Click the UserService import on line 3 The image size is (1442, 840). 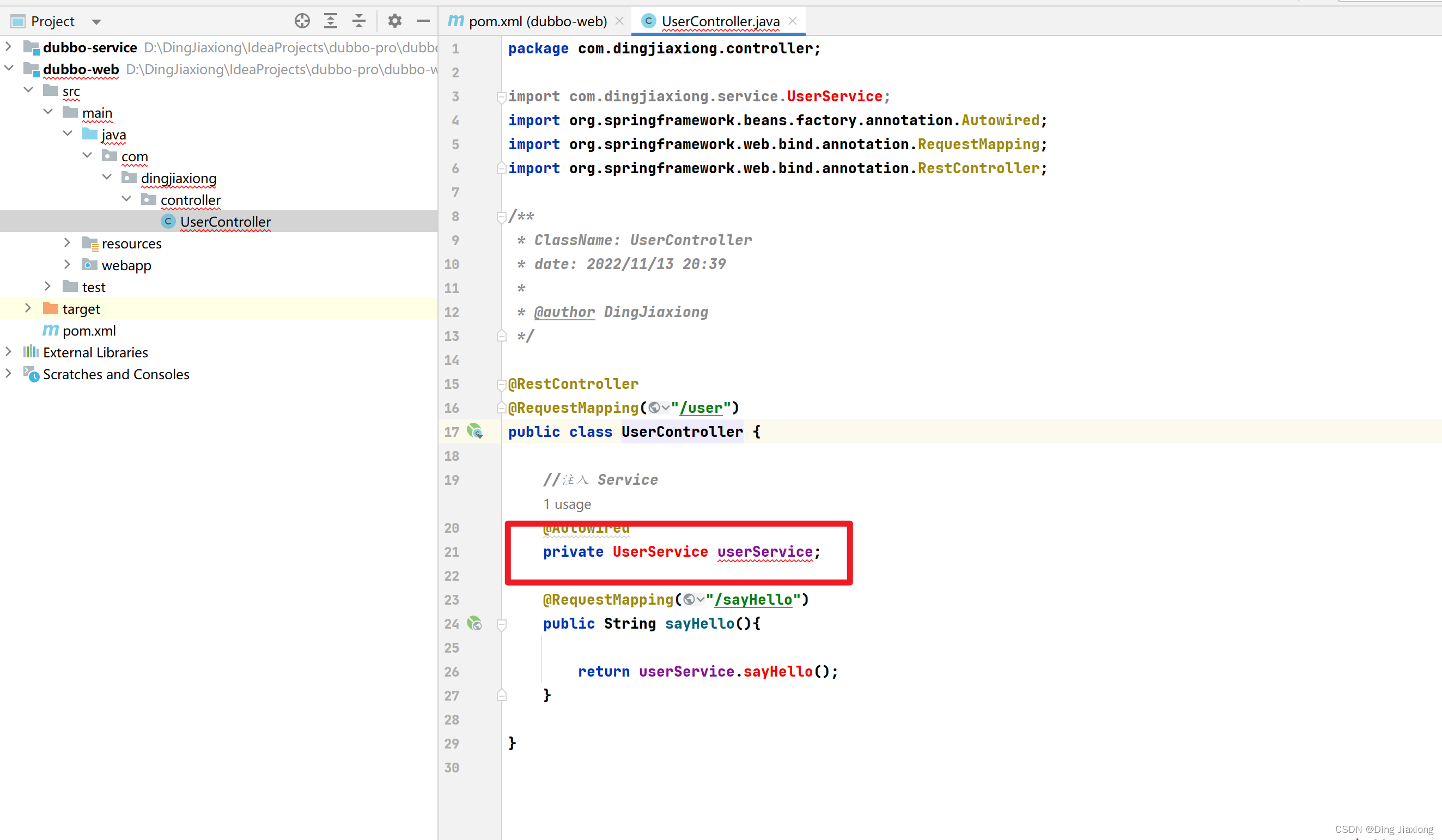point(834,96)
